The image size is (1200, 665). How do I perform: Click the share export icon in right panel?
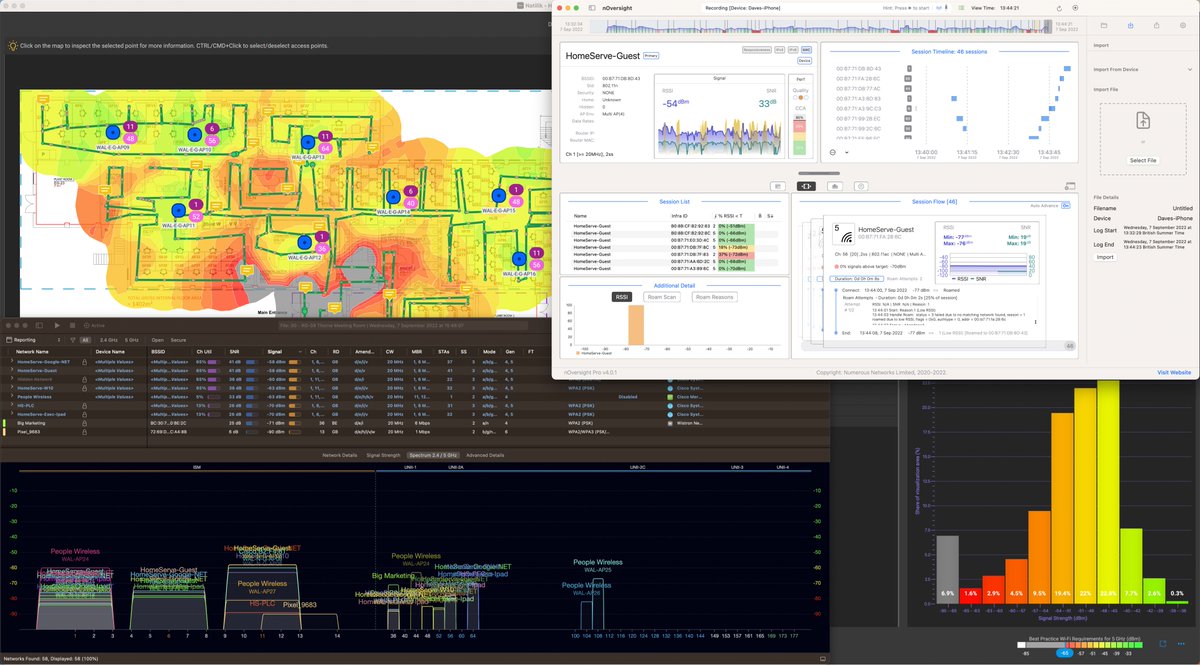(1156, 25)
